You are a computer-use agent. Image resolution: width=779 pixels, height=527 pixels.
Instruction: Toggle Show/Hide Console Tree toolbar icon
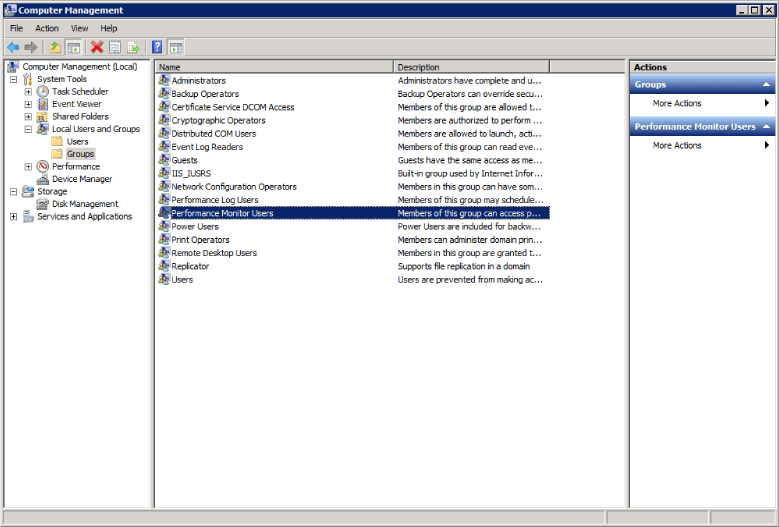pos(74,48)
